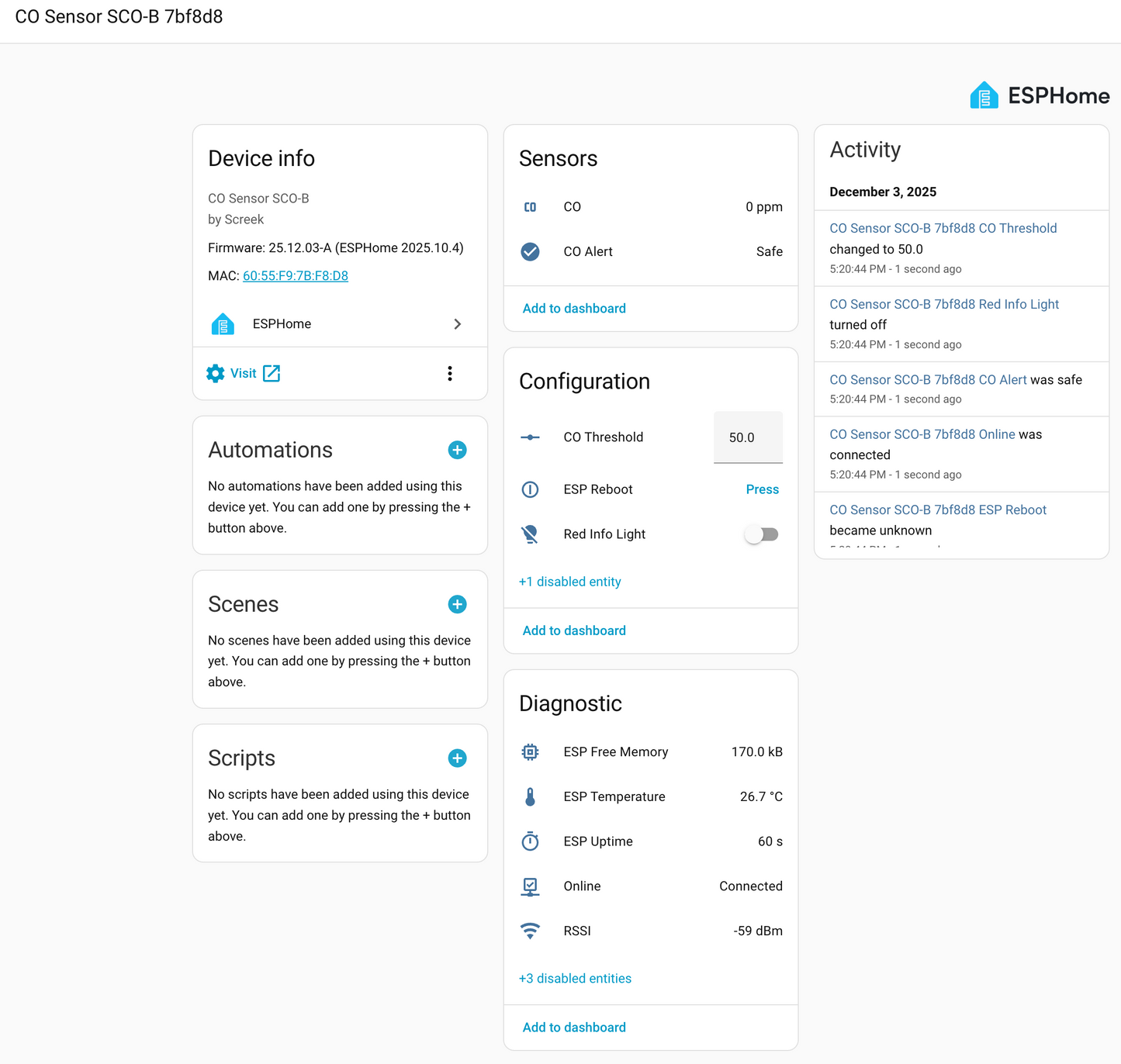Click the ESP Temperature thermometer icon
Image resolution: width=1121 pixels, height=1064 pixels.
coord(531,797)
